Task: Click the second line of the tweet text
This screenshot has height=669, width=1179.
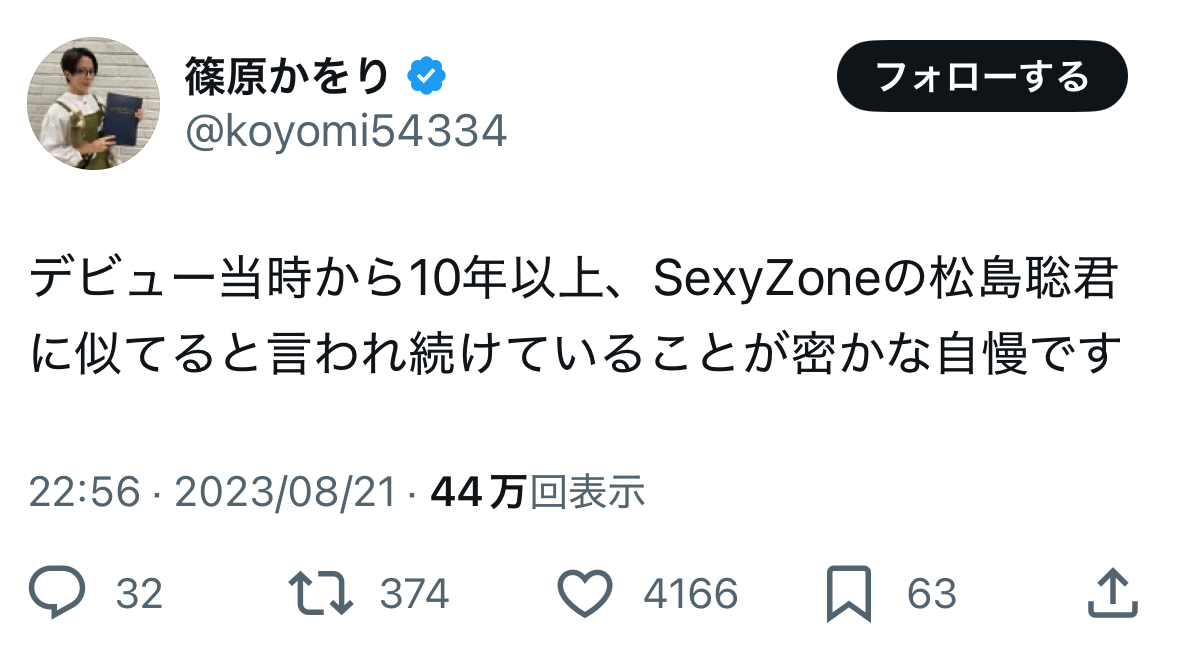Action: (575, 353)
